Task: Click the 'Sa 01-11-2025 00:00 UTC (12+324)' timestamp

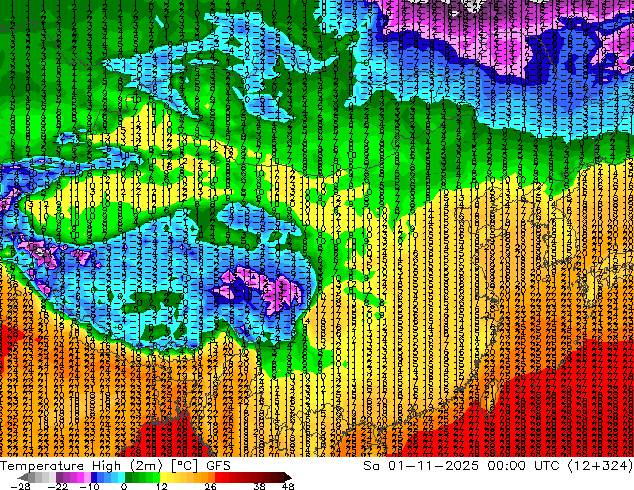Action: pyautogui.click(x=498, y=466)
